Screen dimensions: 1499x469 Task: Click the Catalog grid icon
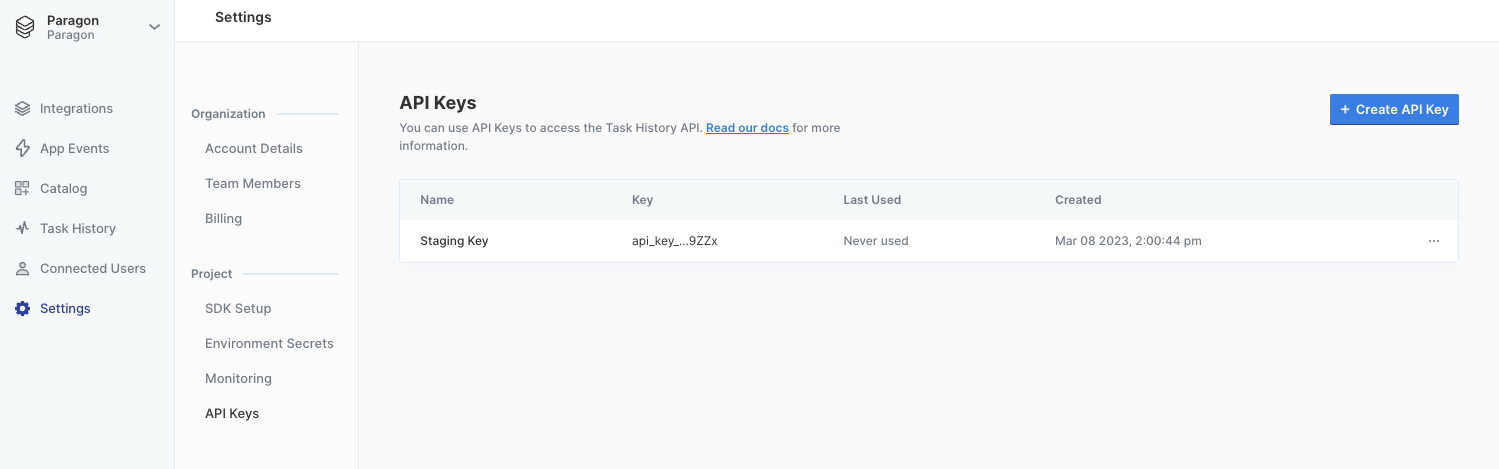[22, 188]
